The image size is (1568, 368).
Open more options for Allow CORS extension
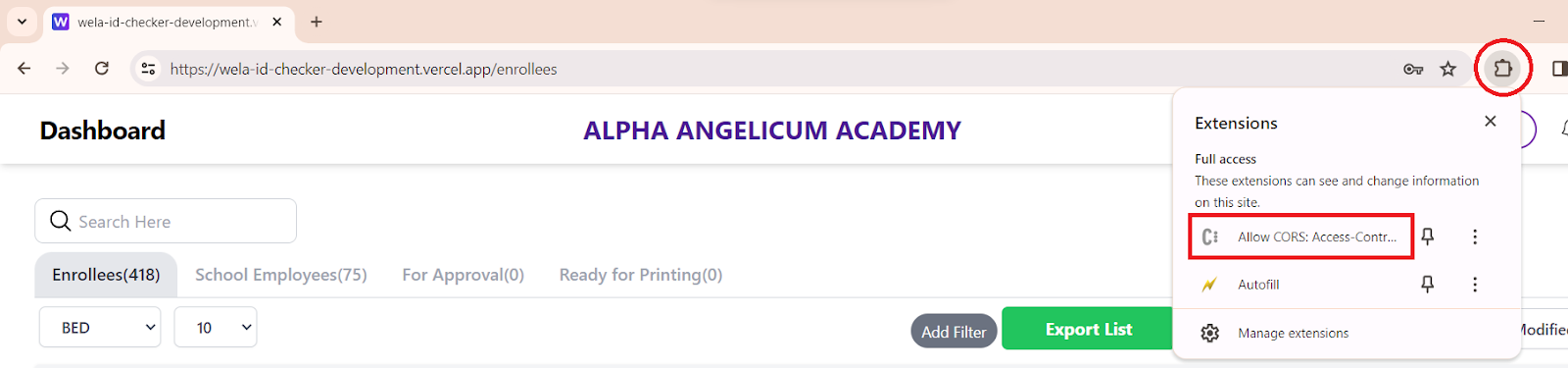(x=1475, y=237)
